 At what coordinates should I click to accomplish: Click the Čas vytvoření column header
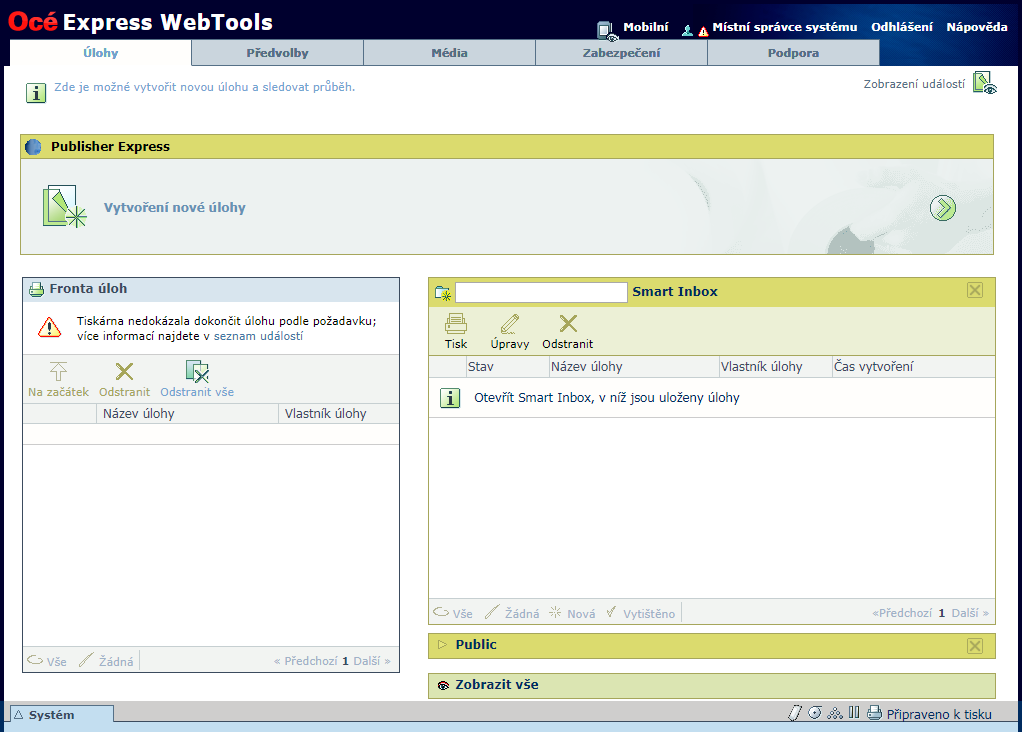tap(873, 367)
